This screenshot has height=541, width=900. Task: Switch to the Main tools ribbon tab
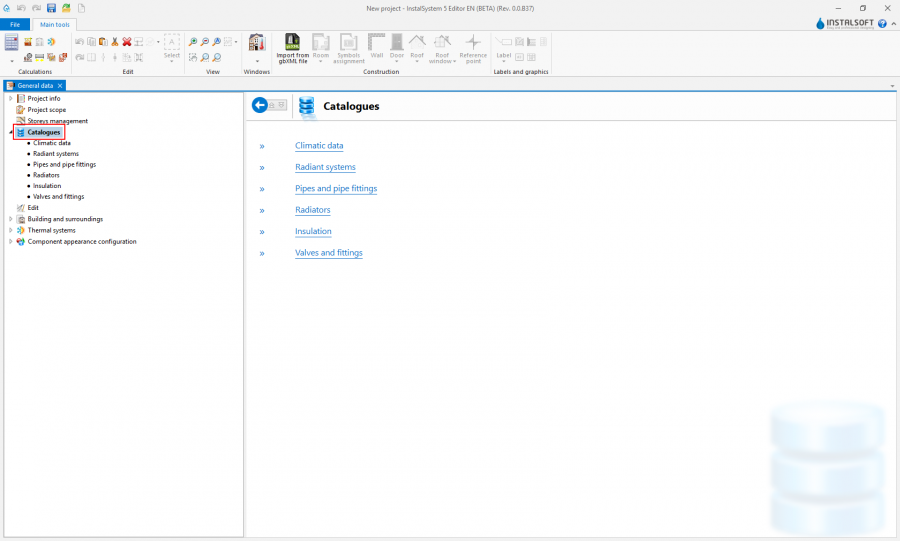click(55, 24)
